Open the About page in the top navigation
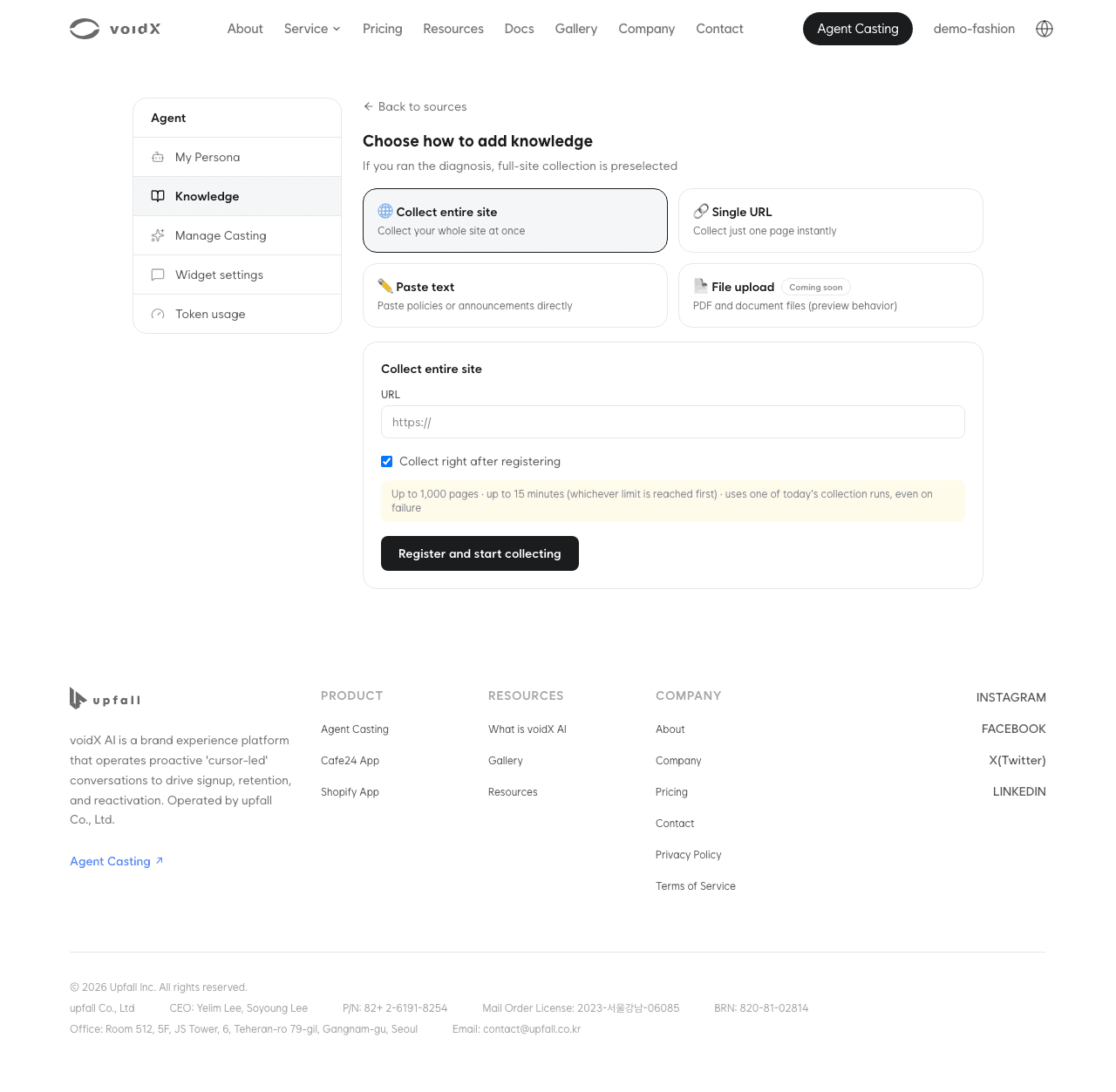This screenshot has height=1092, width=1116. tap(245, 29)
